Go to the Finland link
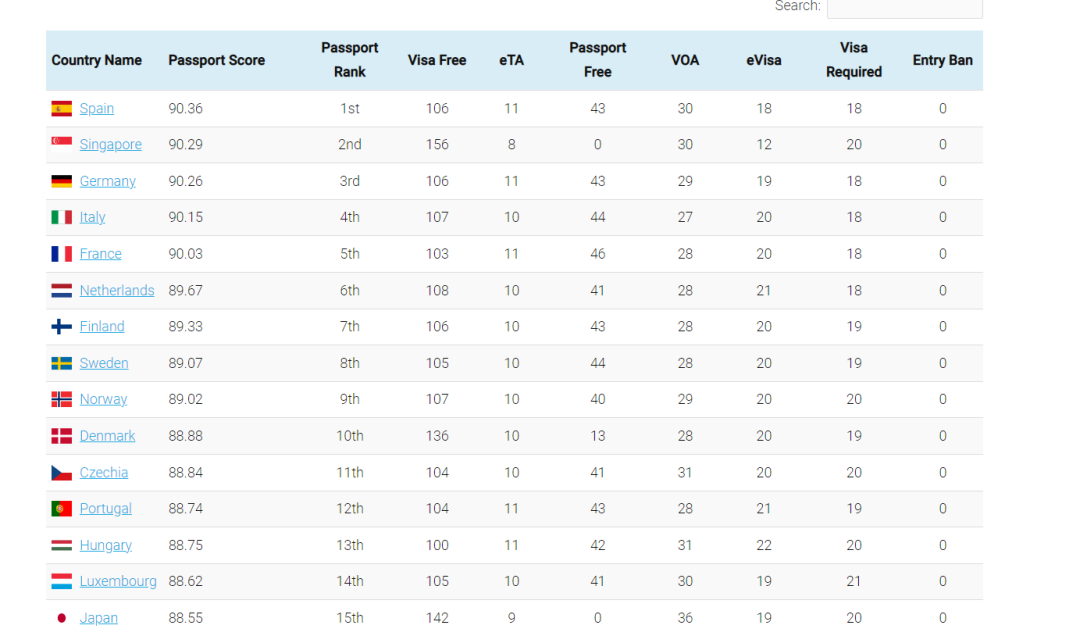The width and height of the screenshot is (1080, 636). (x=102, y=327)
